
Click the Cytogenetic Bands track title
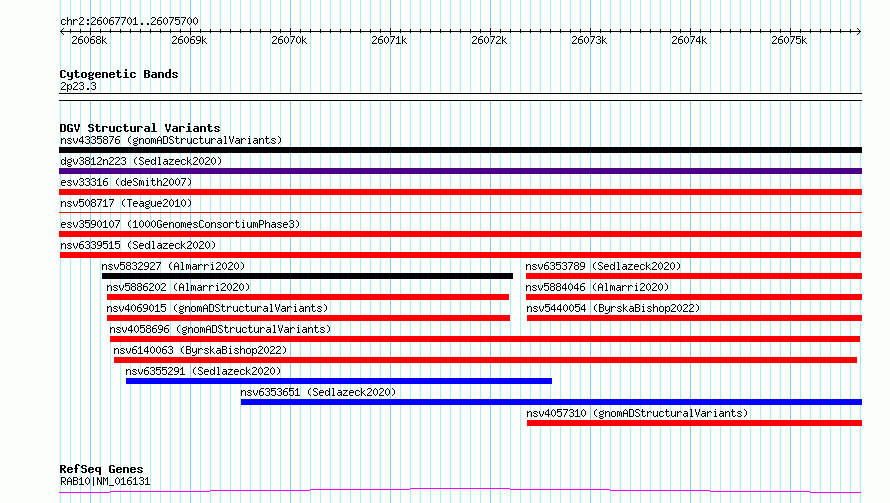coord(119,74)
